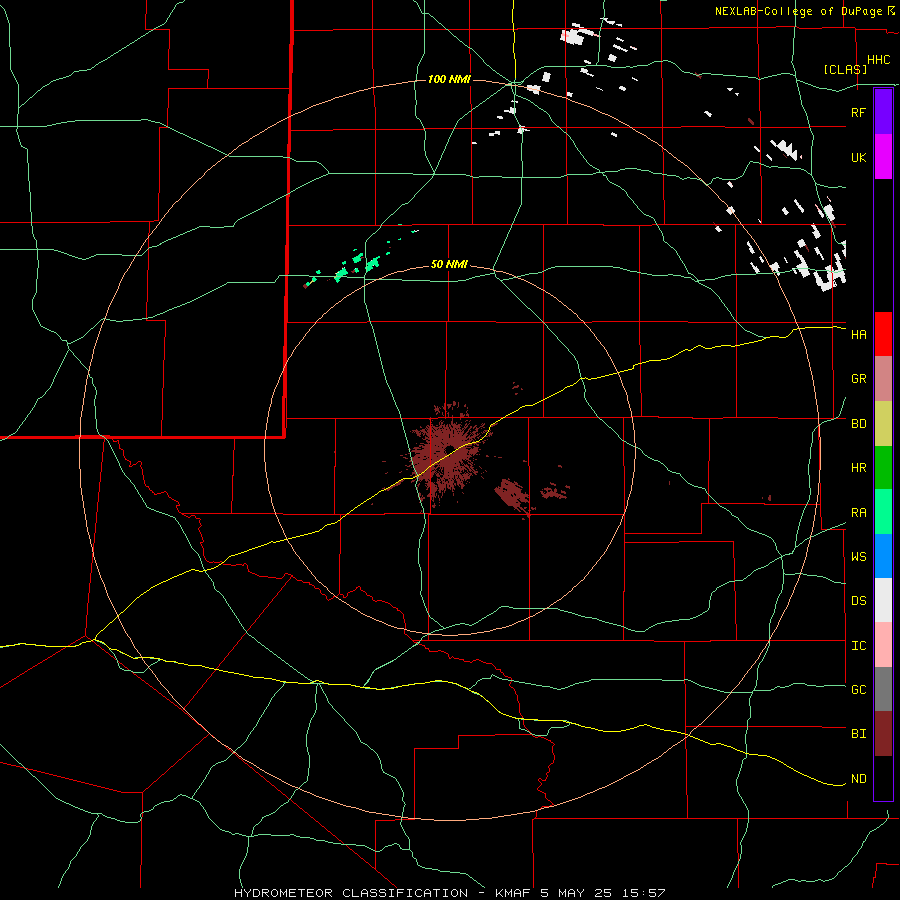Click the 'HHC' product label
The height and width of the screenshot is (900, 900).
tap(879, 60)
